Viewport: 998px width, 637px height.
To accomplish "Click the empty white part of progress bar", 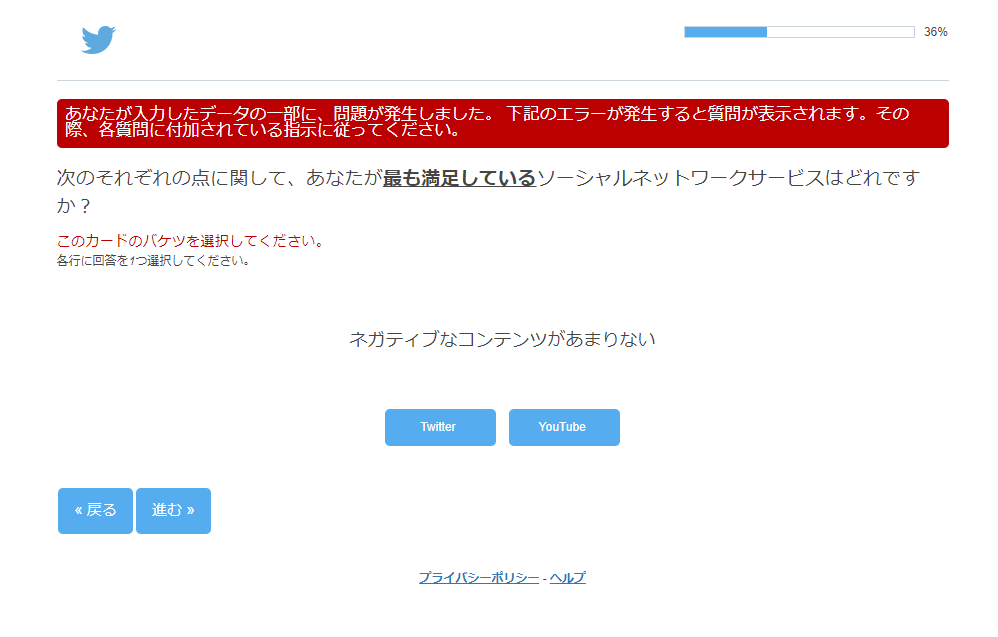I will (x=840, y=32).
